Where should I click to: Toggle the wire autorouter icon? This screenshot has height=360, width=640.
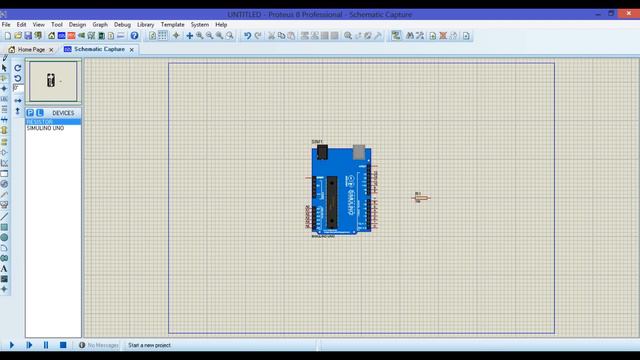396,36
